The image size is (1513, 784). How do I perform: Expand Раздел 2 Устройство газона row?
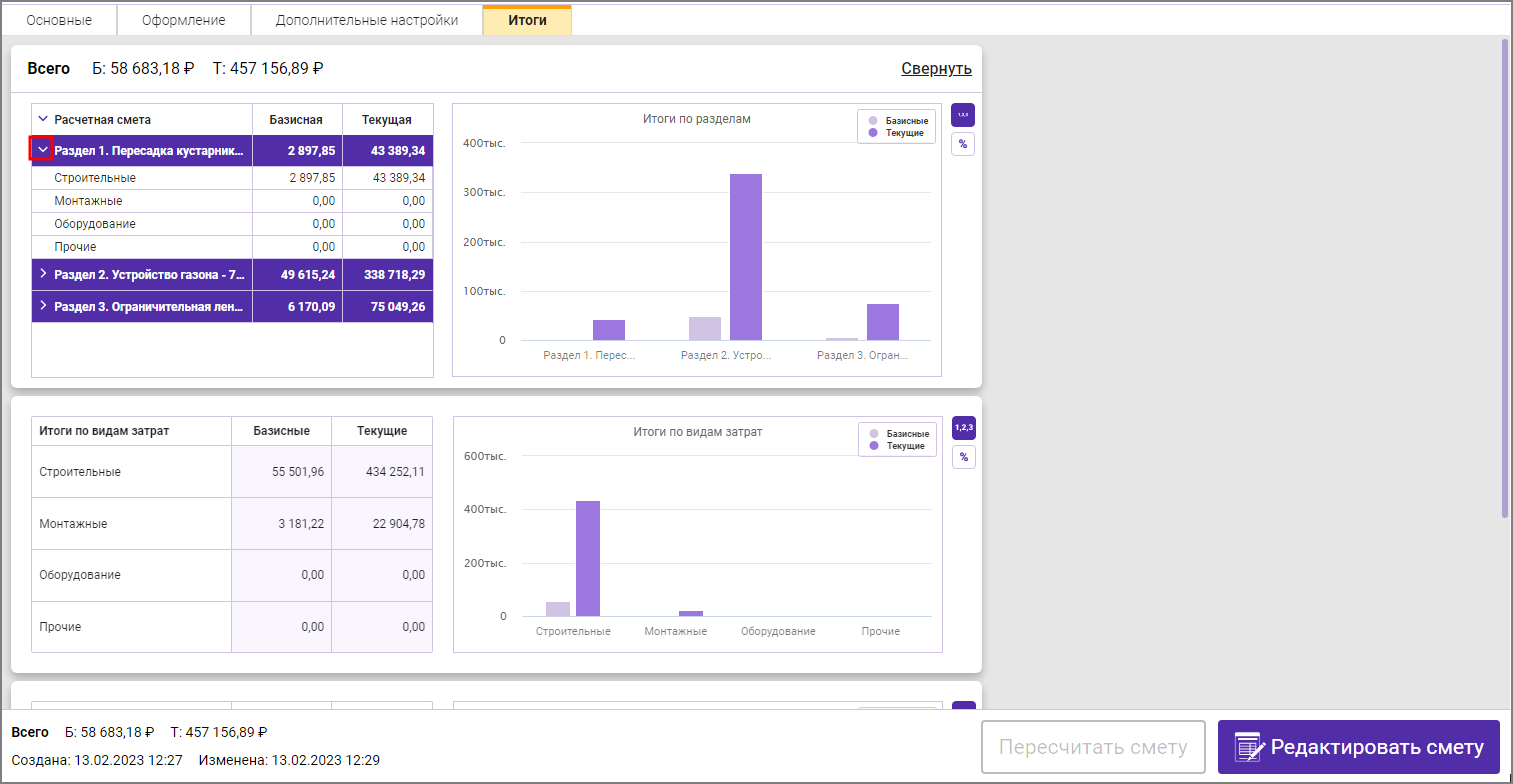pyautogui.click(x=42, y=273)
